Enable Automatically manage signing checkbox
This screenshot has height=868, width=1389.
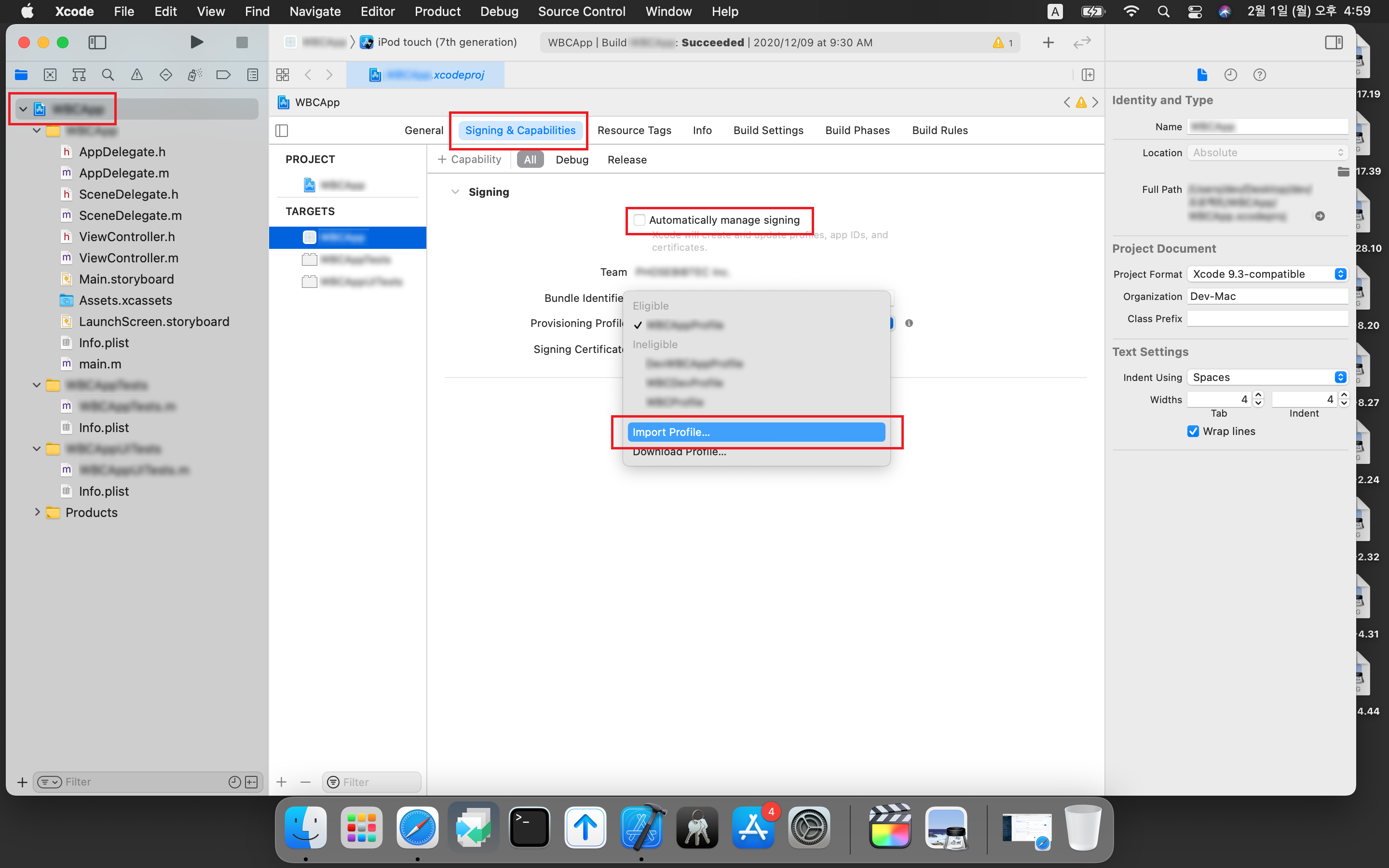[x=640, y=220]
